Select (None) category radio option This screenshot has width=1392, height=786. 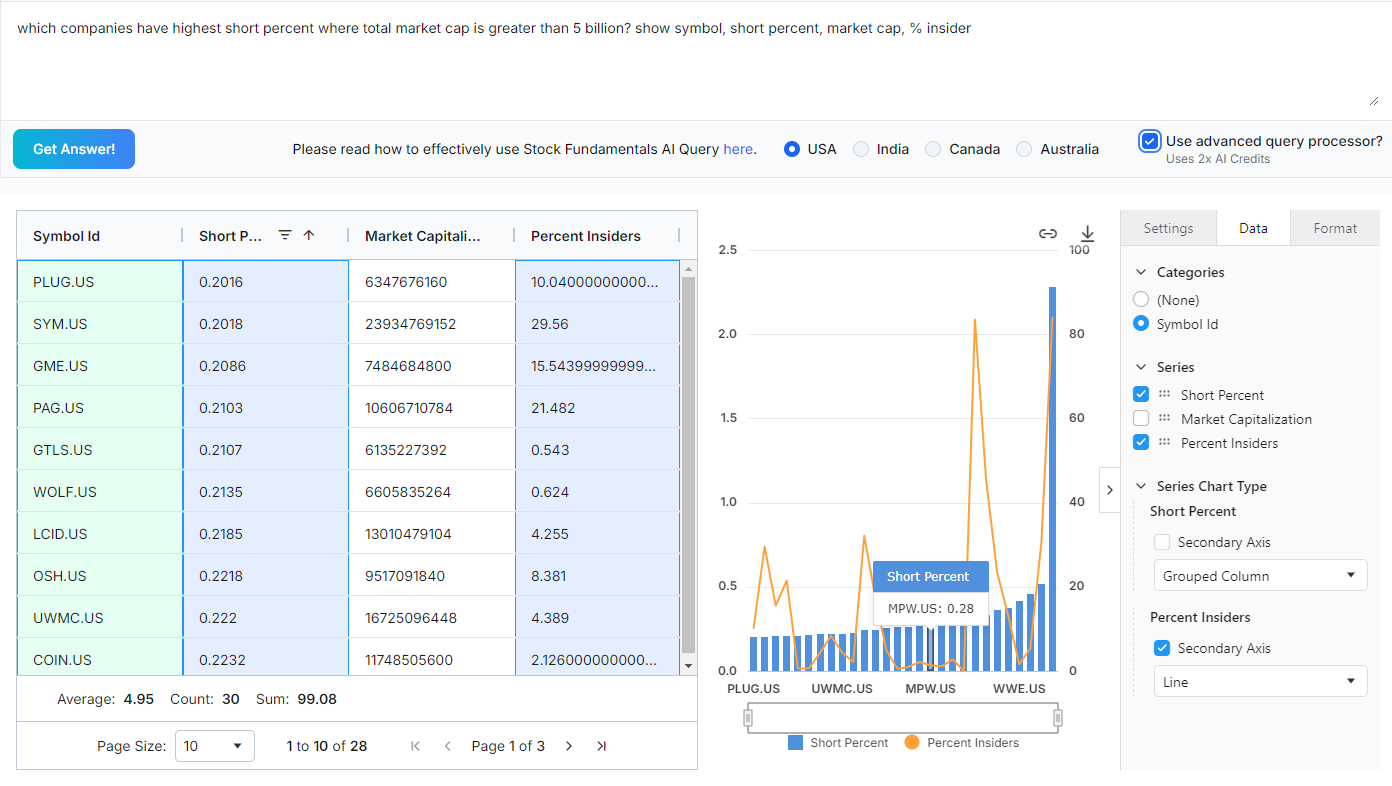[x=1141, y=300]
